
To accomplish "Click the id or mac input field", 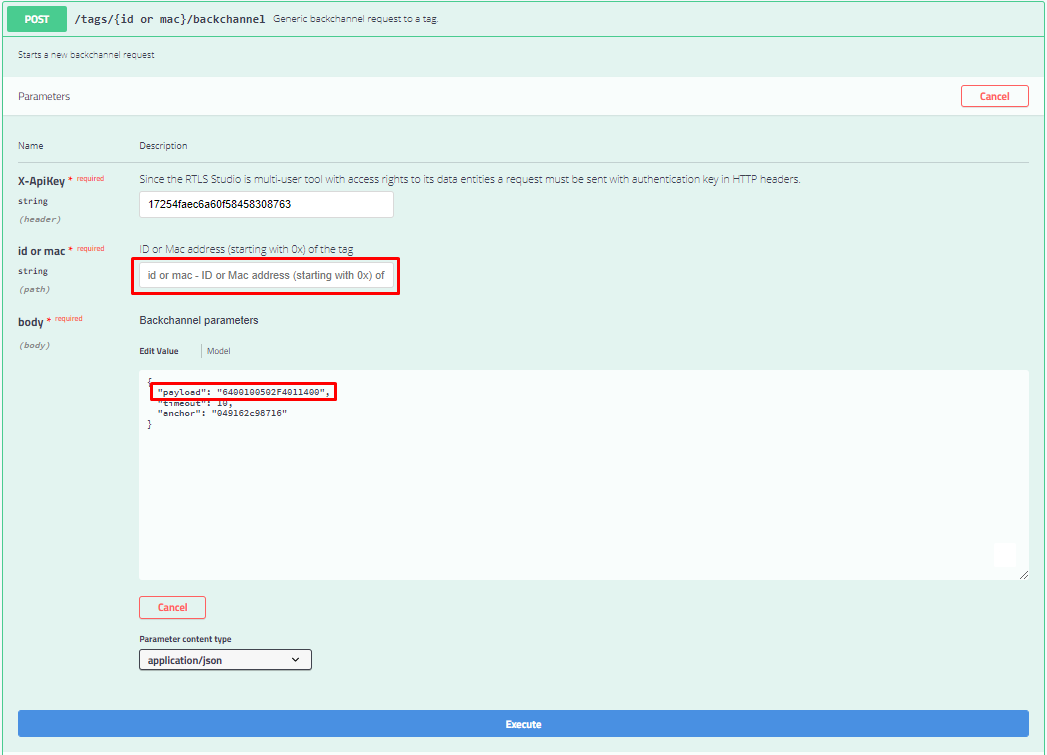I will coord(265,274).
